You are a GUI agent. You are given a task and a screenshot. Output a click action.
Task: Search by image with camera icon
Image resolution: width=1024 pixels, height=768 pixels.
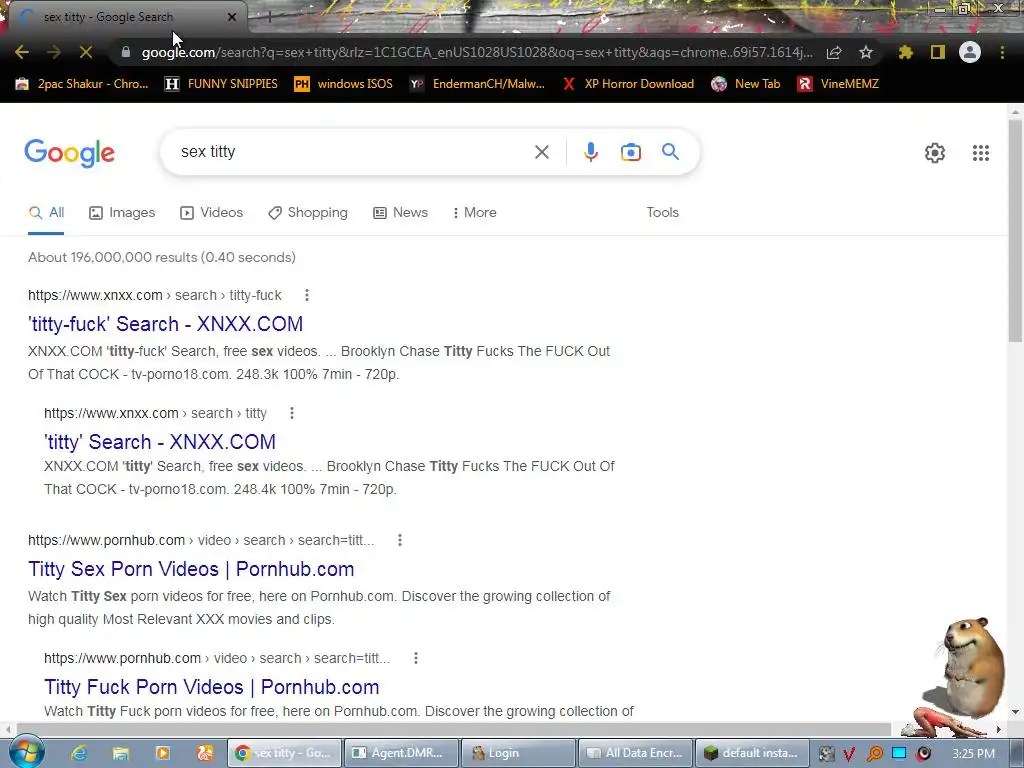[x=630, y=152]
